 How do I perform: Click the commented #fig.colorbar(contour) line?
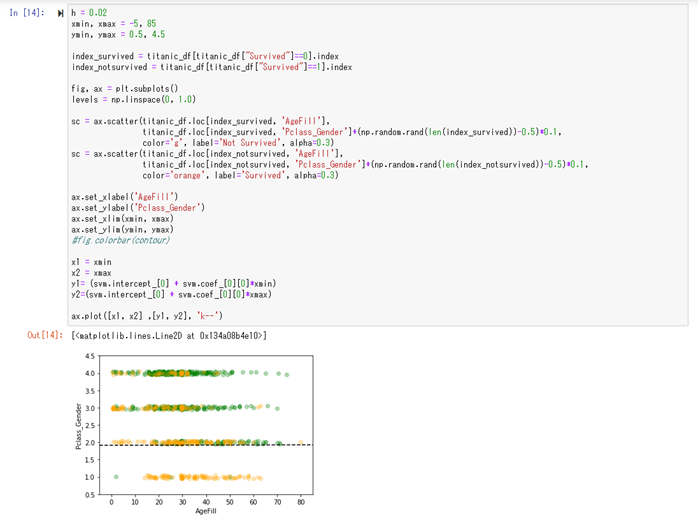click(121, 240)
